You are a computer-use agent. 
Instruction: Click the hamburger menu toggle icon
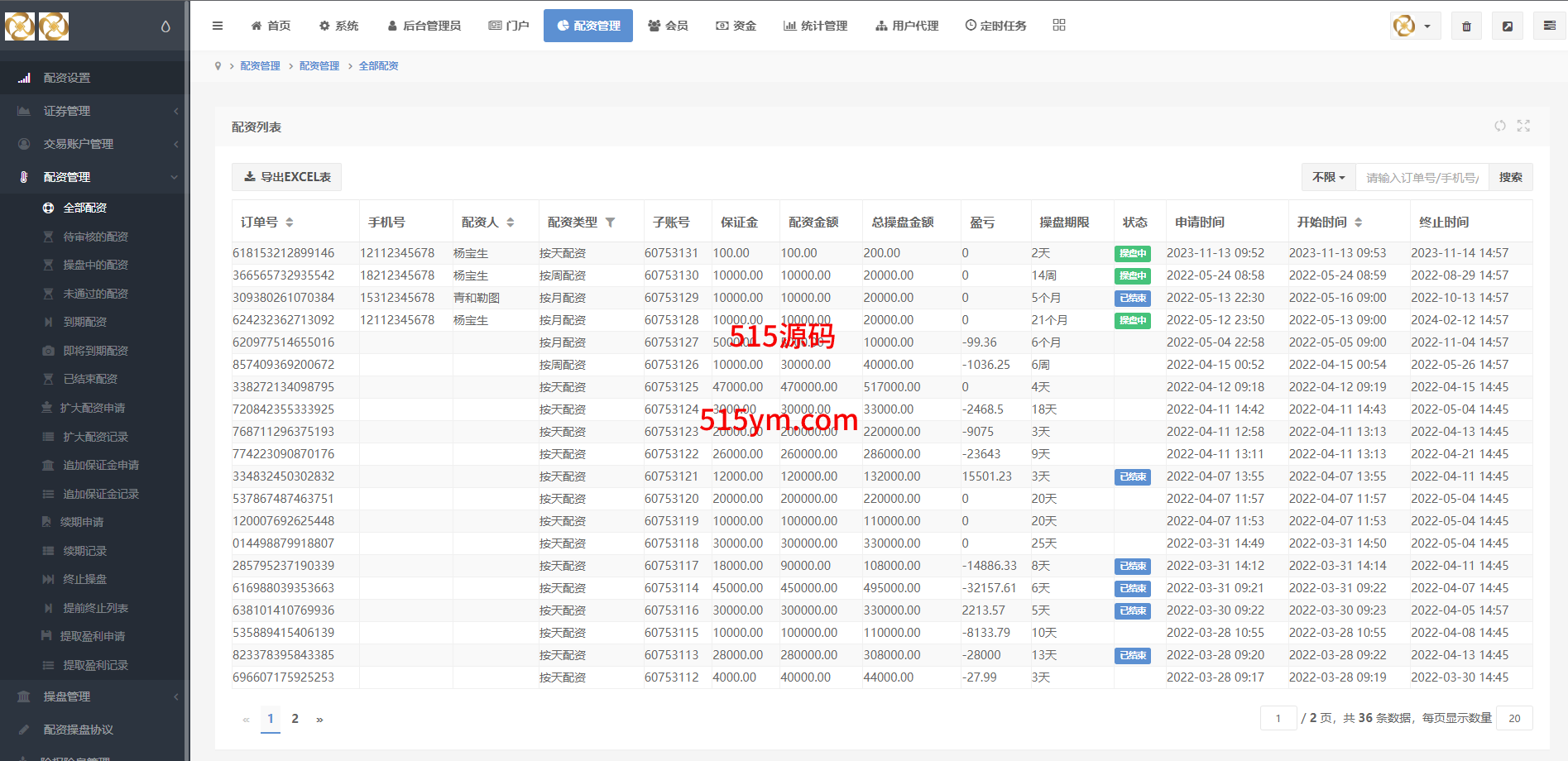point(218,26)
